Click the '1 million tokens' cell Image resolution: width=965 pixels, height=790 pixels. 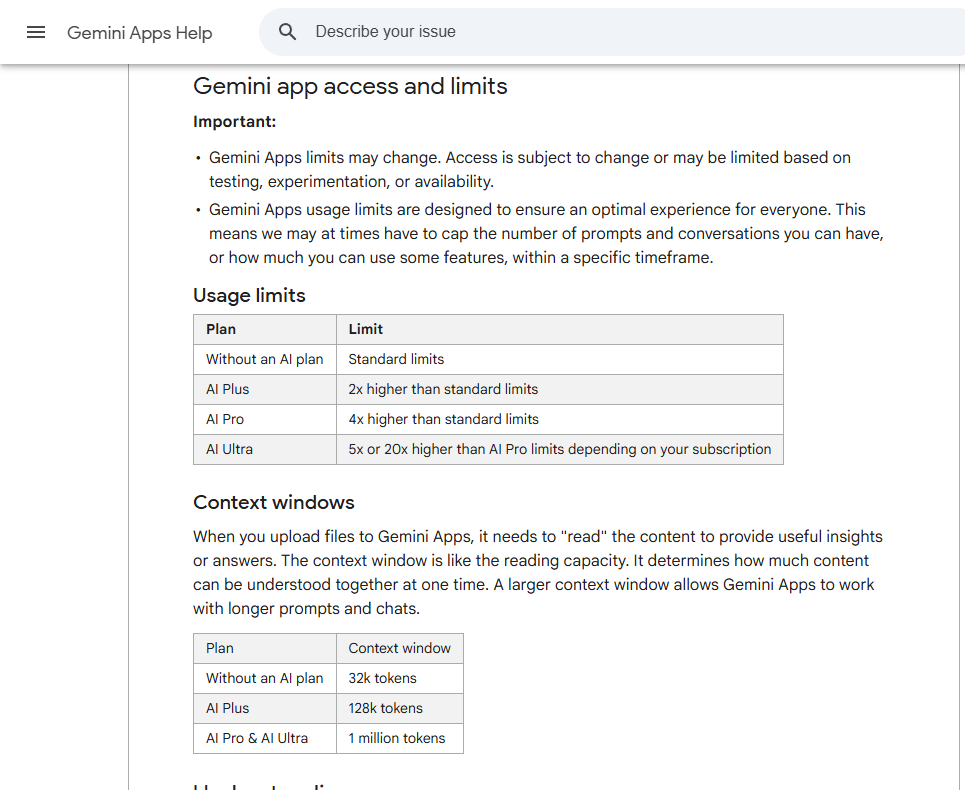click(400, 739)
